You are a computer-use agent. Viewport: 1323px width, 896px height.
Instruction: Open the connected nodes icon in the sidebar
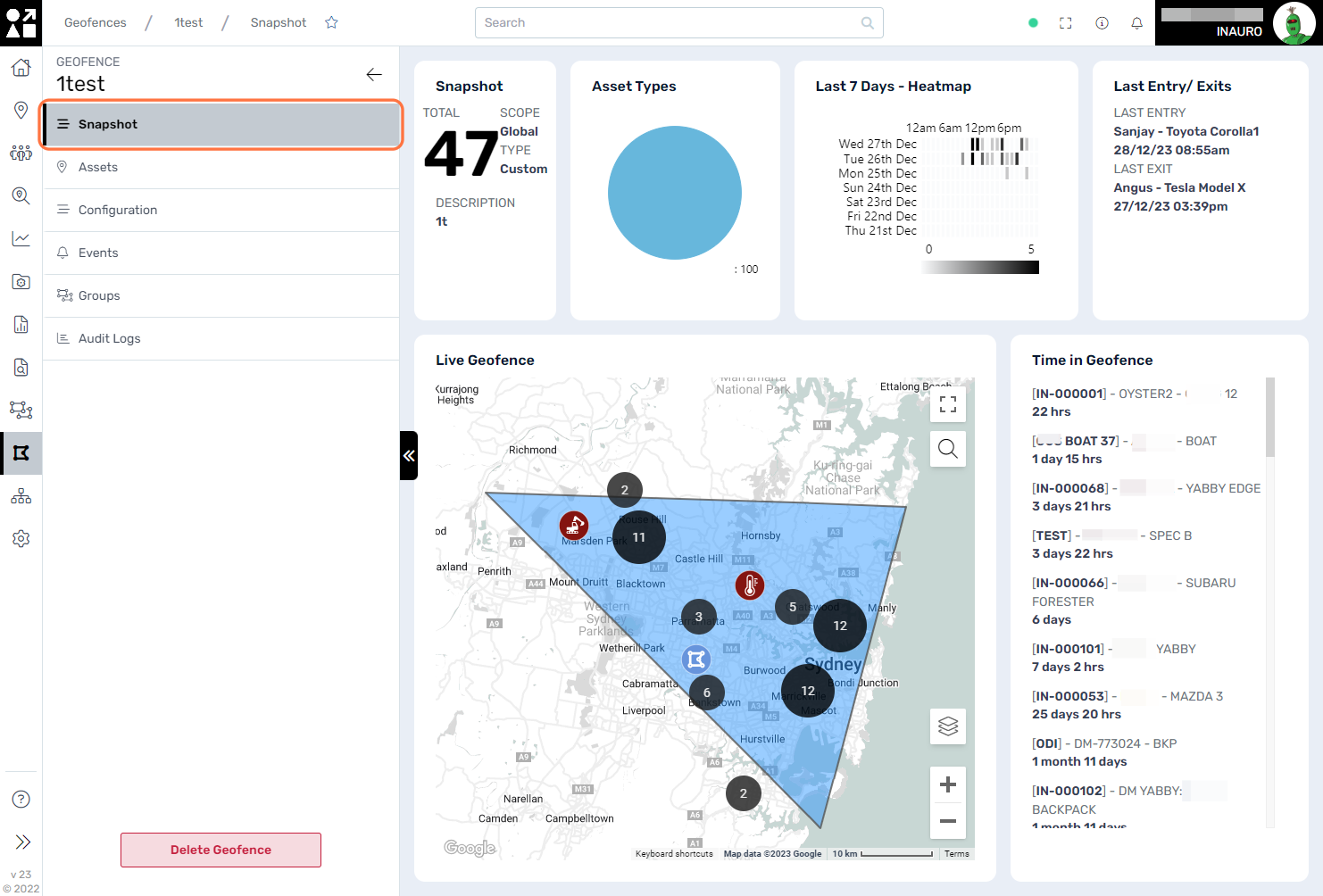coord(21,410)
